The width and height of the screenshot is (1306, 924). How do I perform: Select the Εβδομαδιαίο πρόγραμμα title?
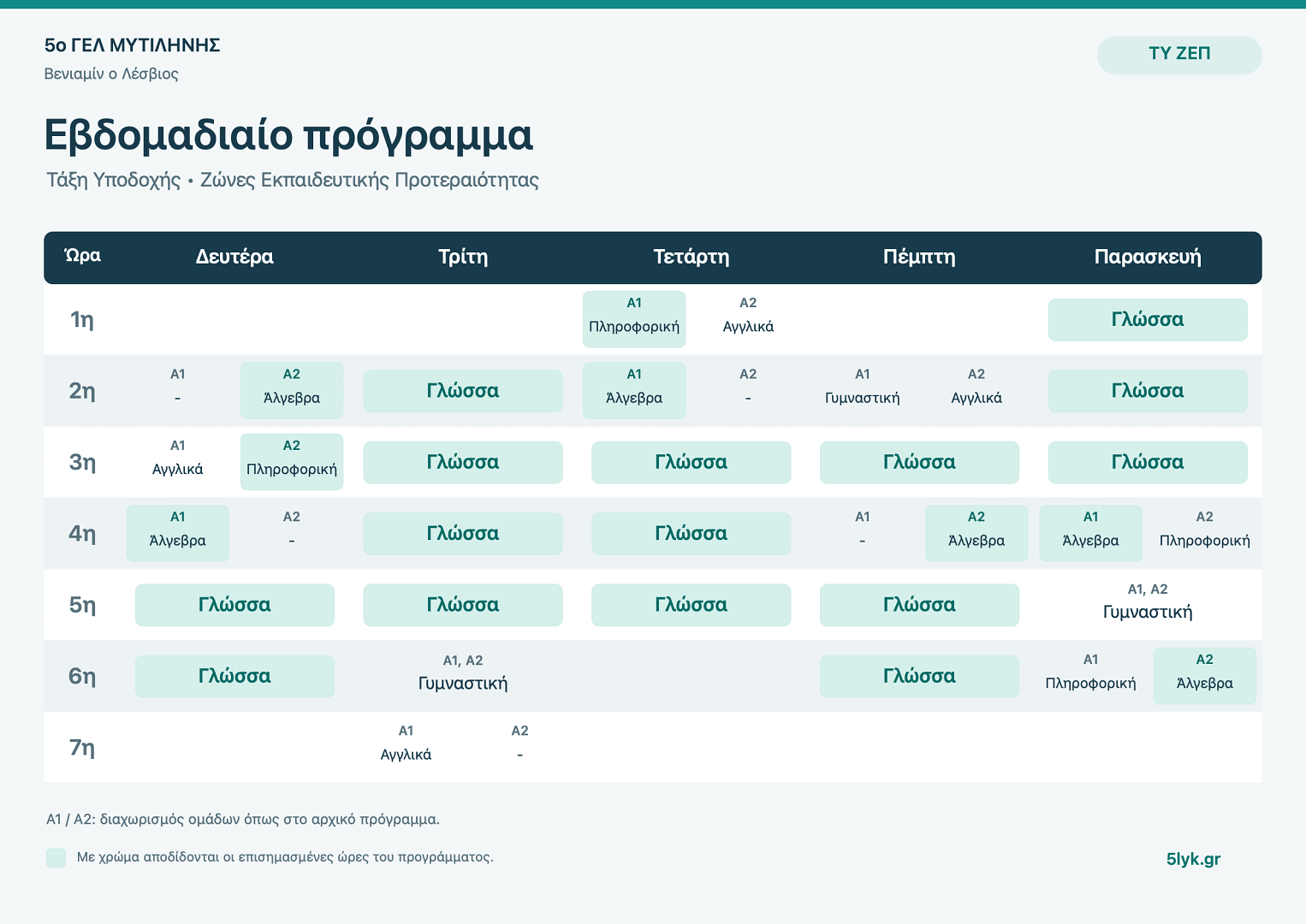point(288,135)
